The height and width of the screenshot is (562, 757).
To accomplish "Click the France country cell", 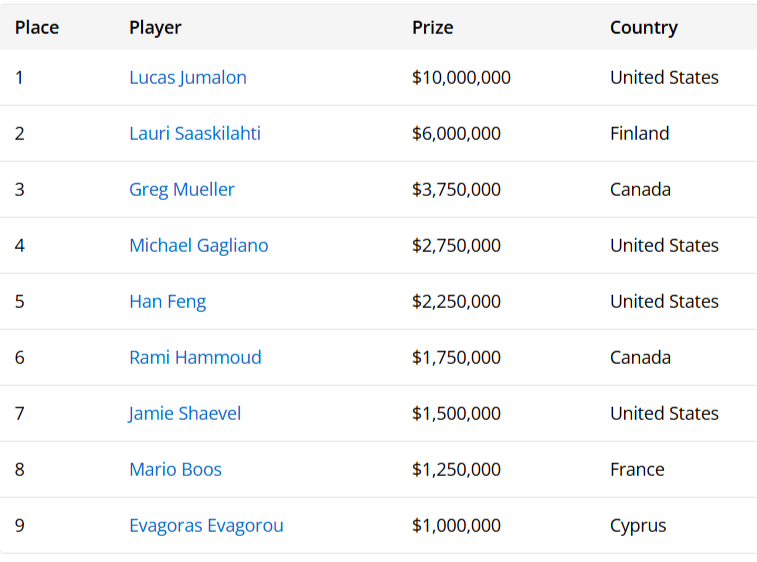I will point(637,470).
